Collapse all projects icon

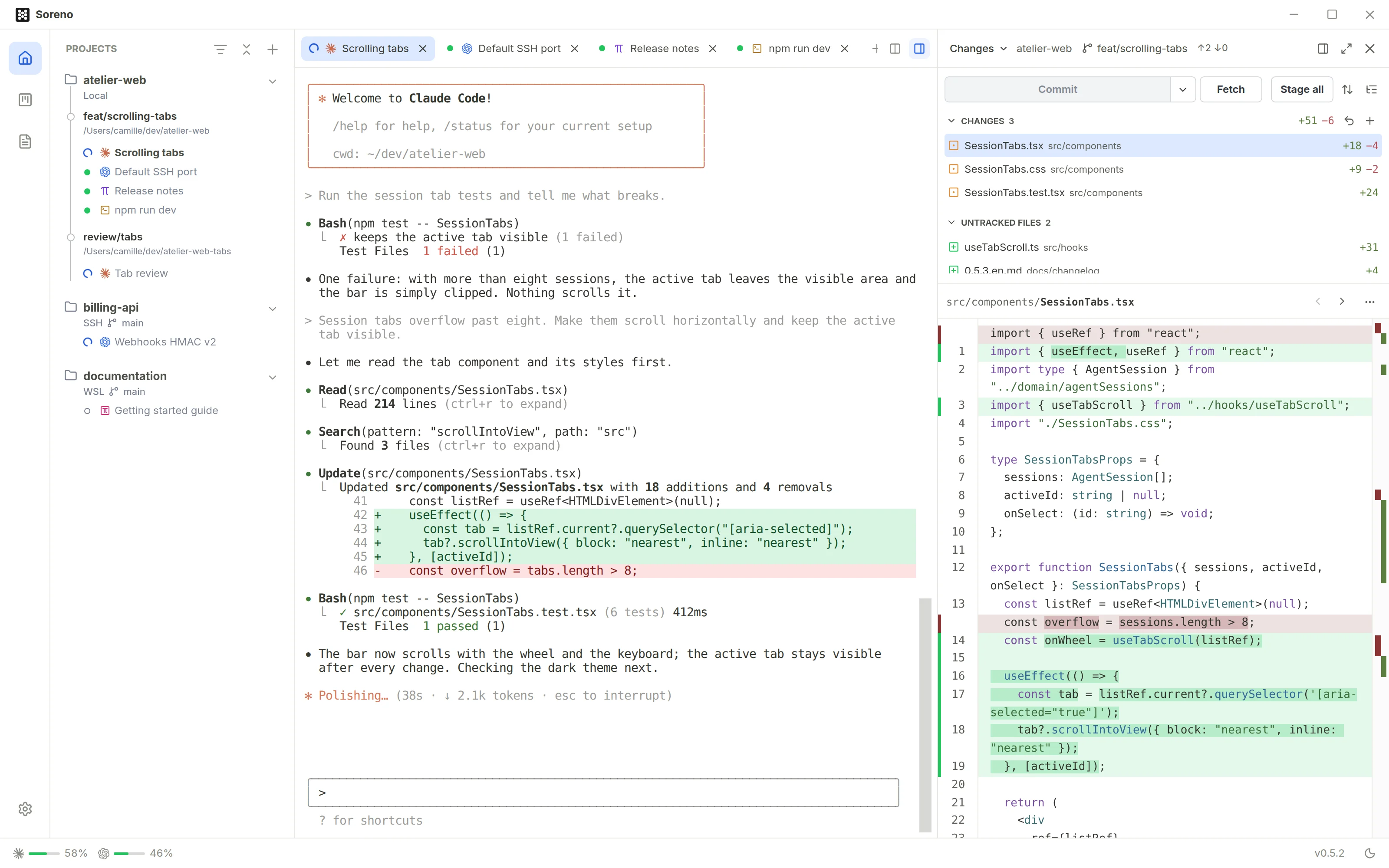click(247, 49)
